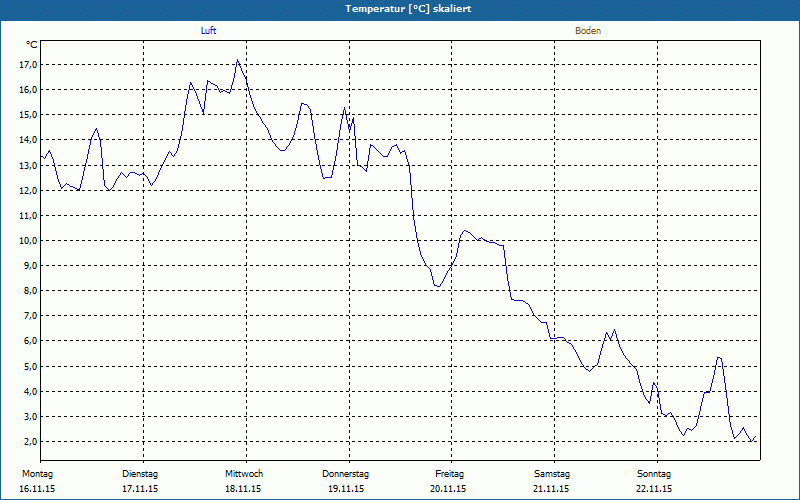
Task: Select the 6,0 y-axis value
Action: pyautogui.click(x=31, y=341)
